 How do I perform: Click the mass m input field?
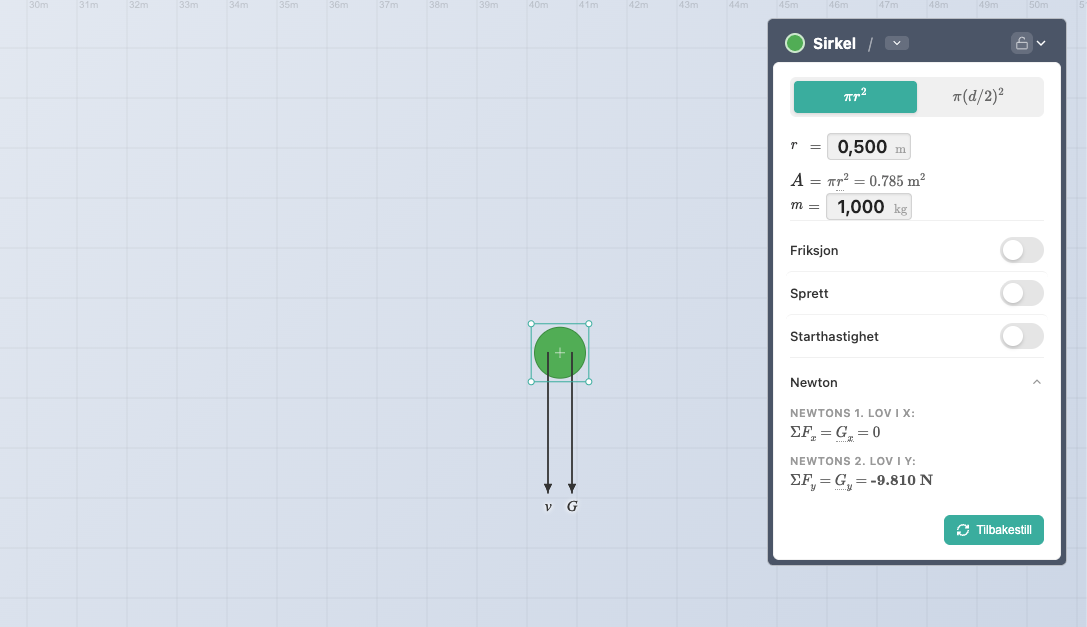point(862,207)
